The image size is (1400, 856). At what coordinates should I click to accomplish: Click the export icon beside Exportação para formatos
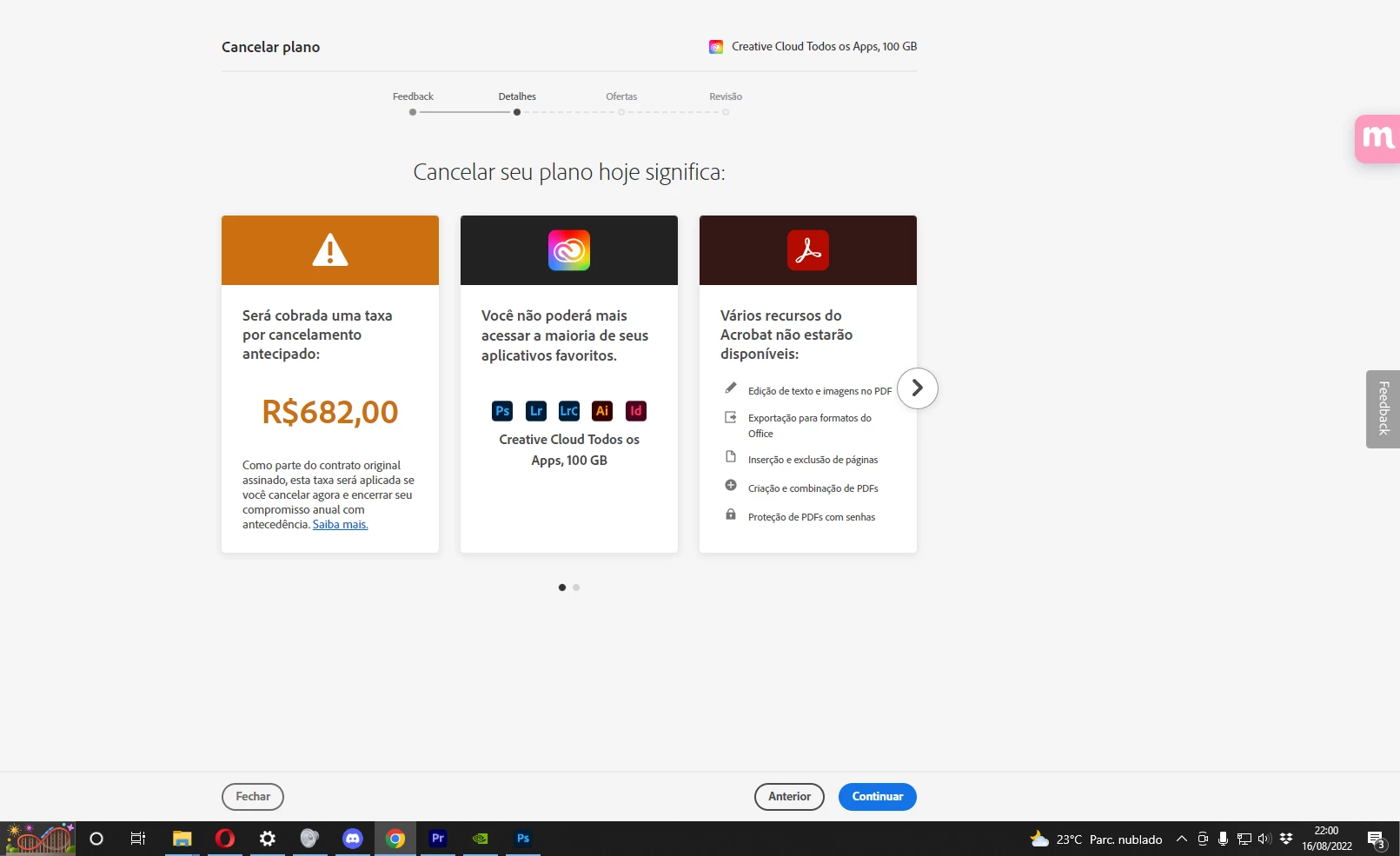(731, 417)
